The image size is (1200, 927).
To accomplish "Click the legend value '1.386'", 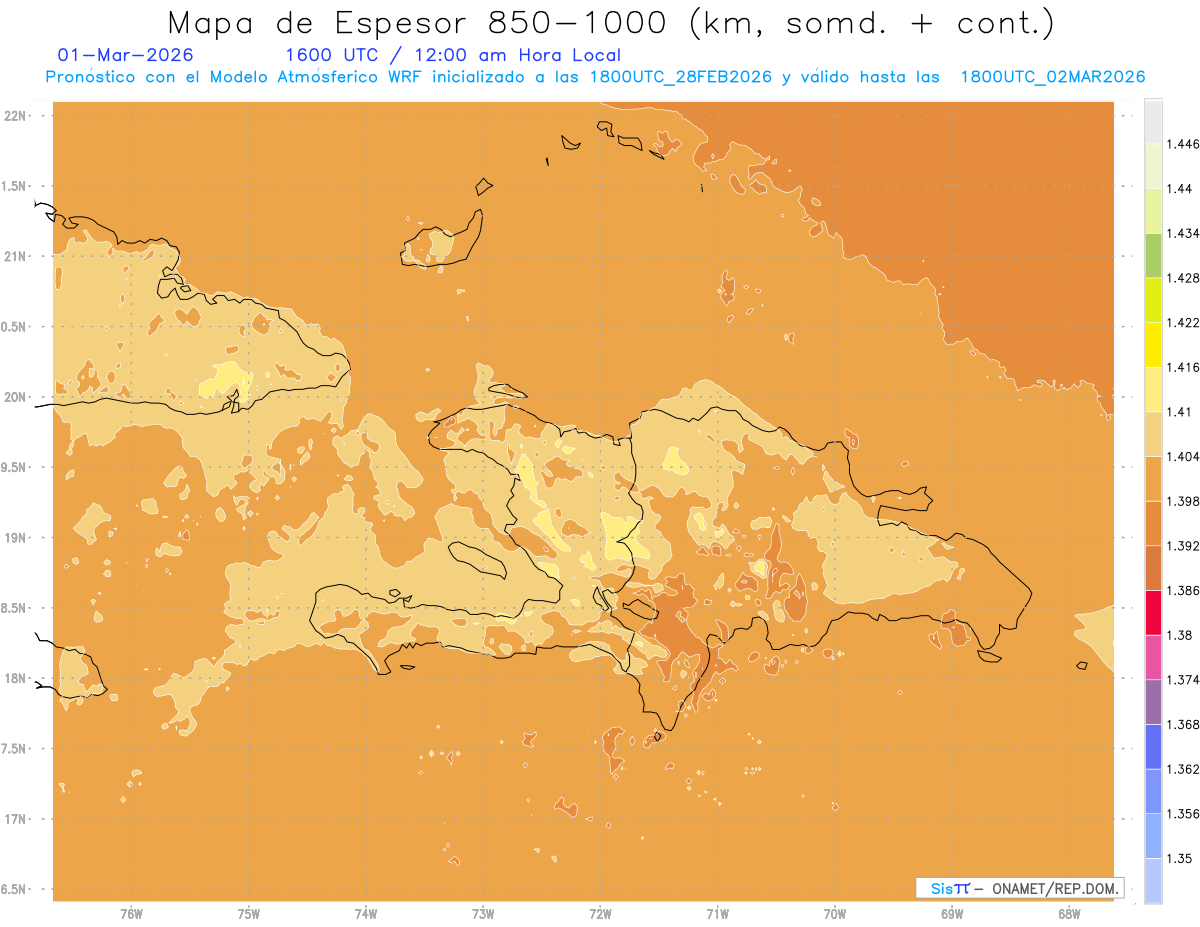I will 1183,590.
